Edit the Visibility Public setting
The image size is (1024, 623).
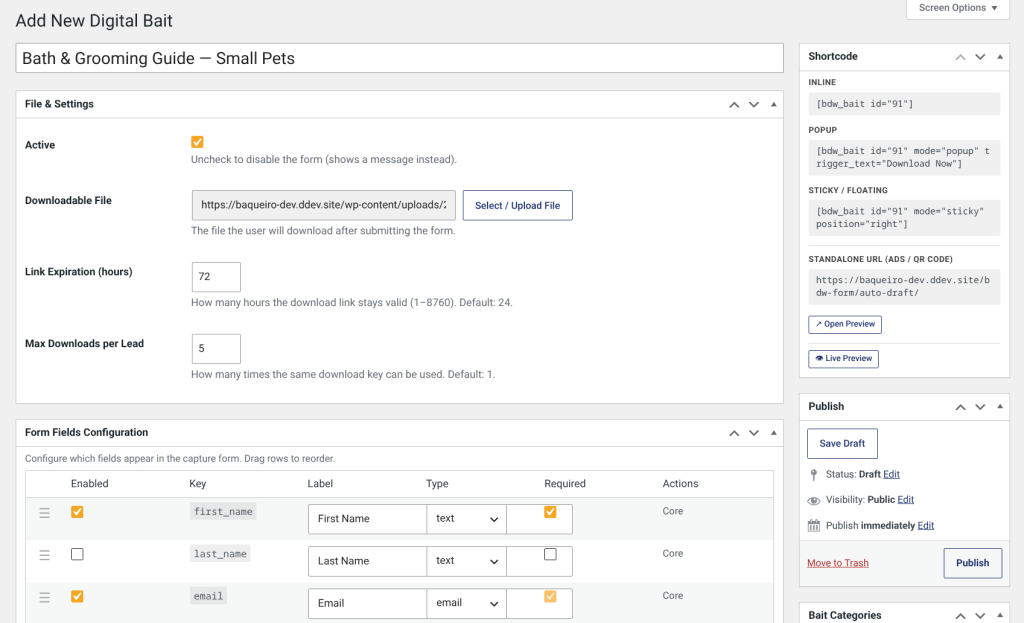[906, 500]
